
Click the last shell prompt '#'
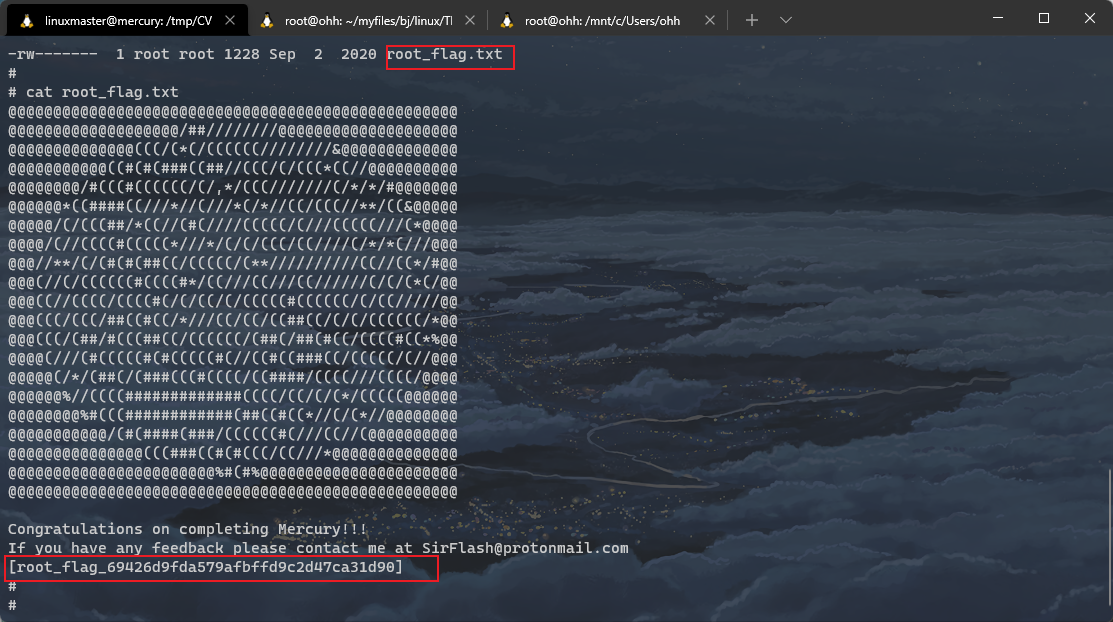pos(12,605)
